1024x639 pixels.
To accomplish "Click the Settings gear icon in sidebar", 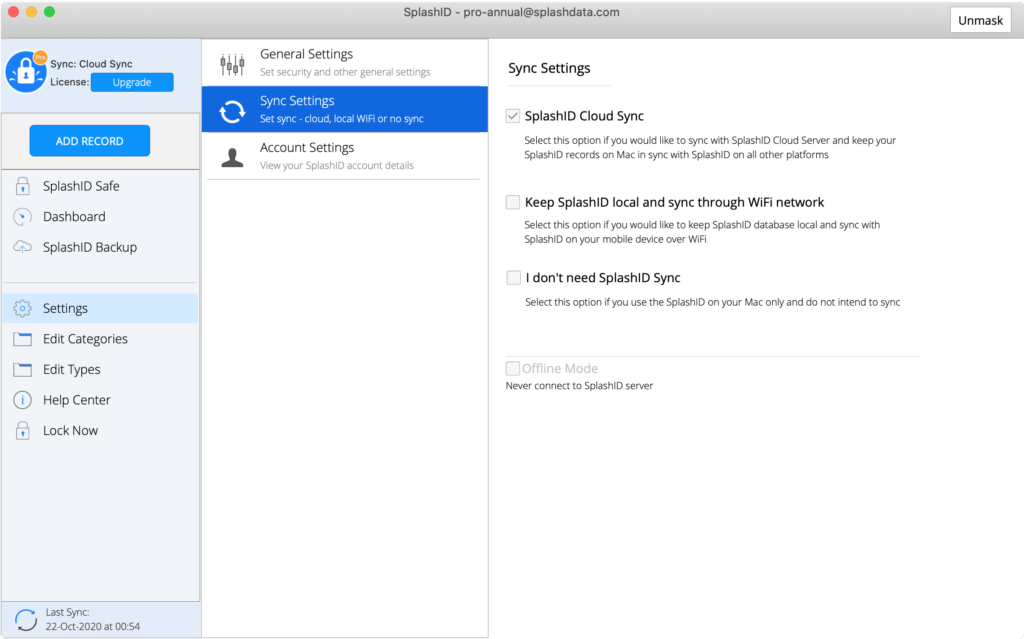I will click(x=22, y=309).
